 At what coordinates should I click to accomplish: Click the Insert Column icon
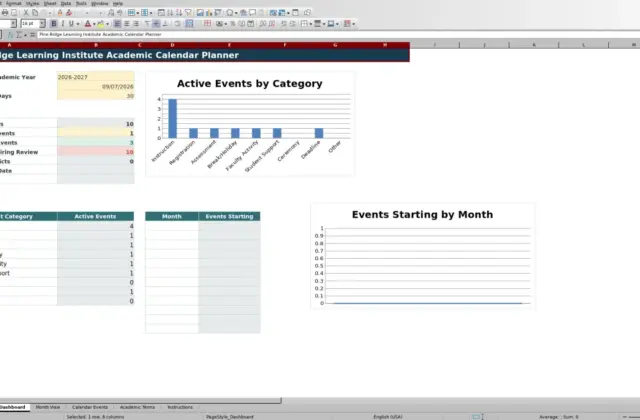point(144,13)
